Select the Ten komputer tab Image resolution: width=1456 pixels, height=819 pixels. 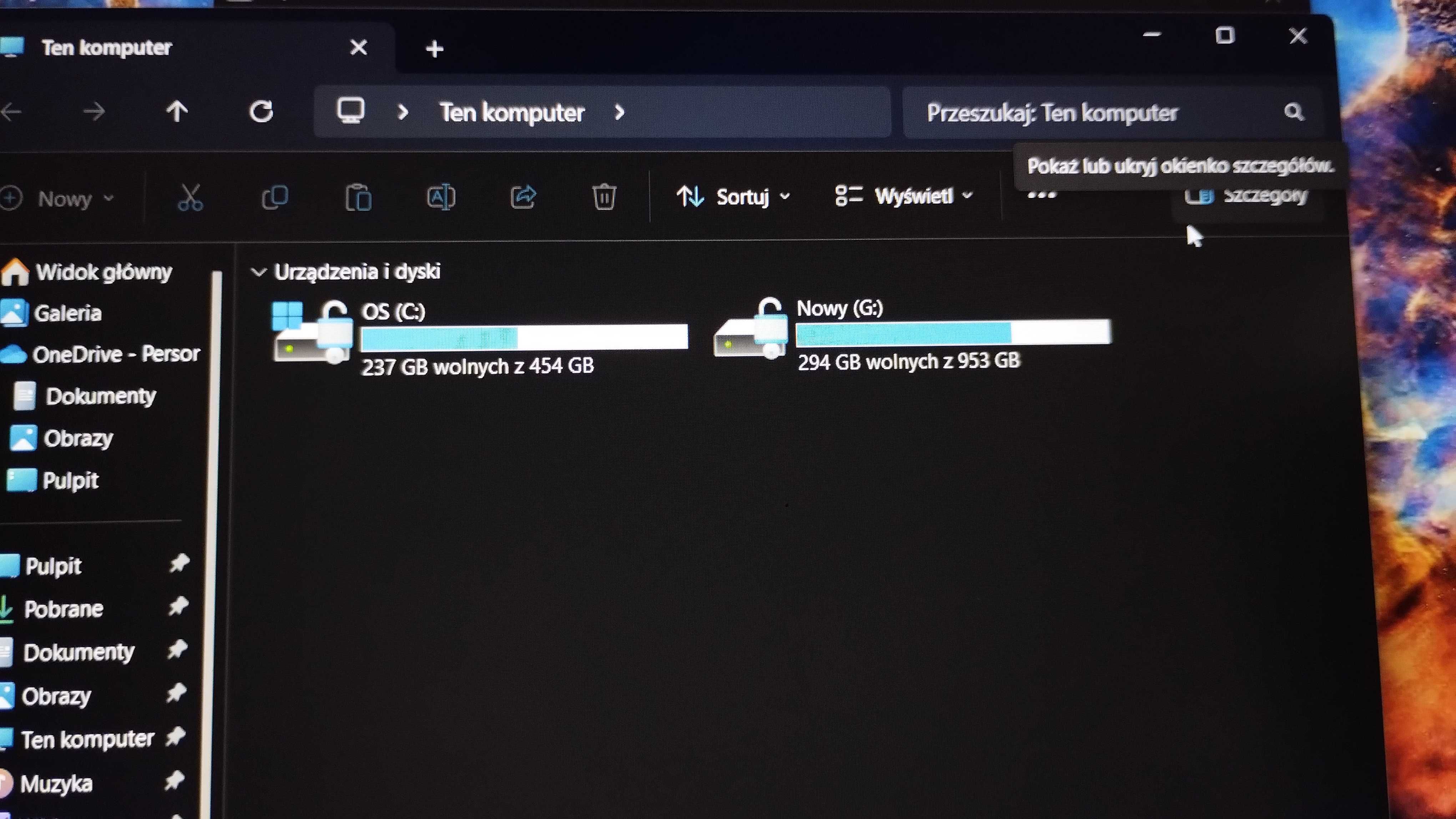(x=192, y=47)
